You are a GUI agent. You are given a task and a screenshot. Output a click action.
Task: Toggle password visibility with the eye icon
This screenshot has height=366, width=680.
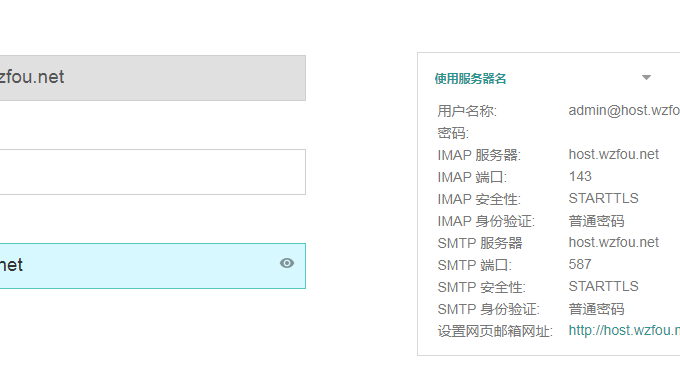click(x=287, y=263)
